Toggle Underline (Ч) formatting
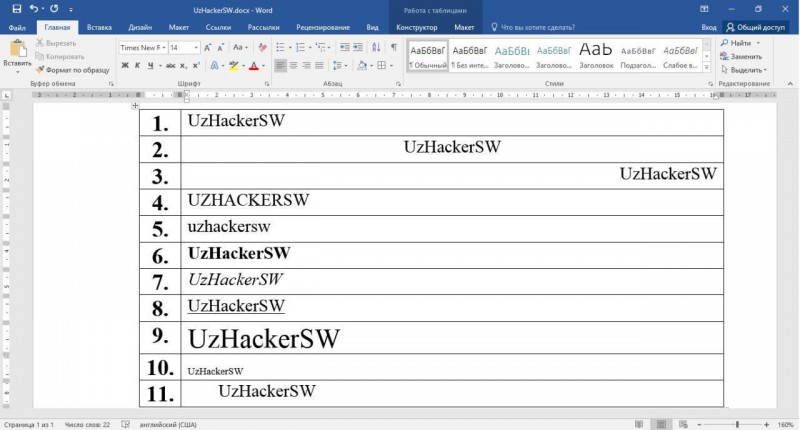This screenshot has width=800, height=430. pyautogui.click(x=151, y=65)
